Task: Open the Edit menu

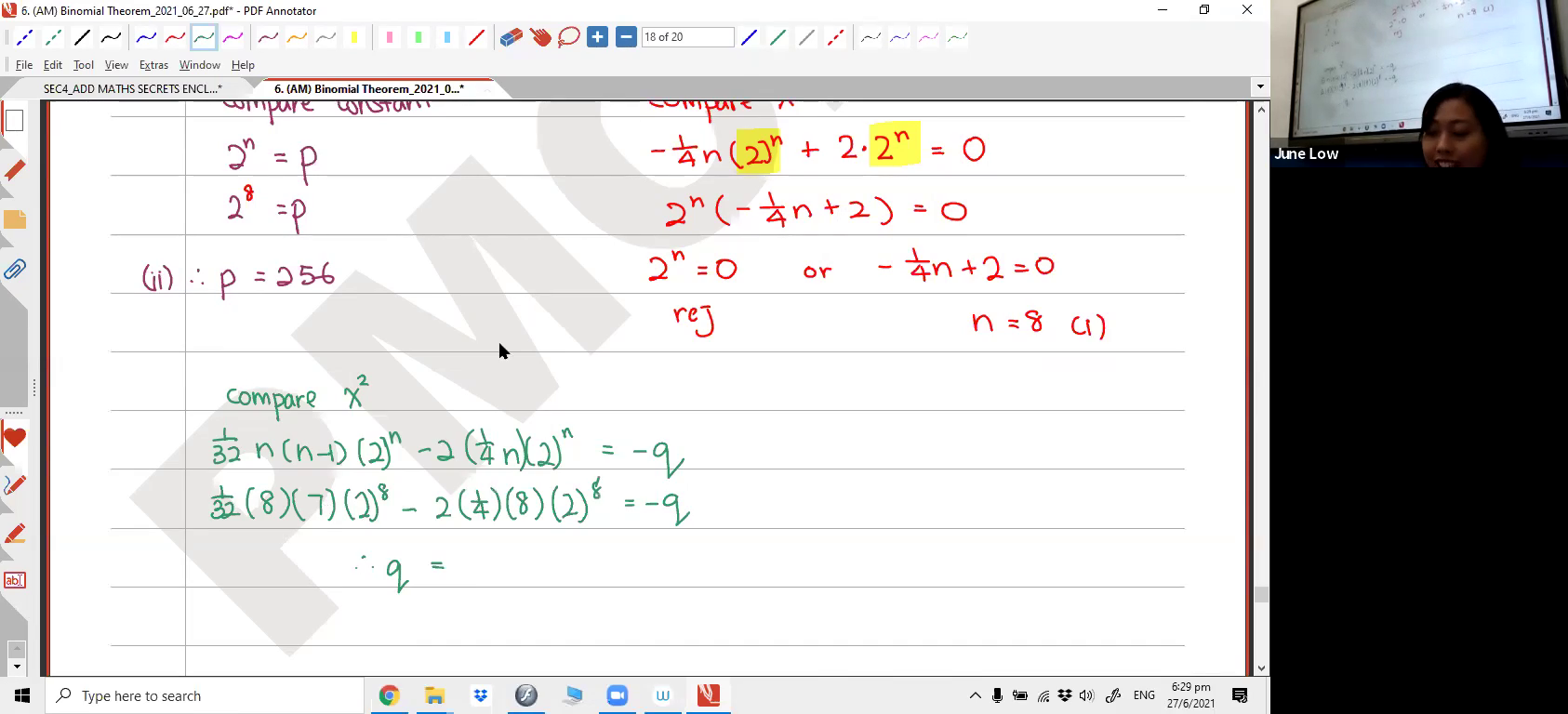Action: [x=53, y=65]
